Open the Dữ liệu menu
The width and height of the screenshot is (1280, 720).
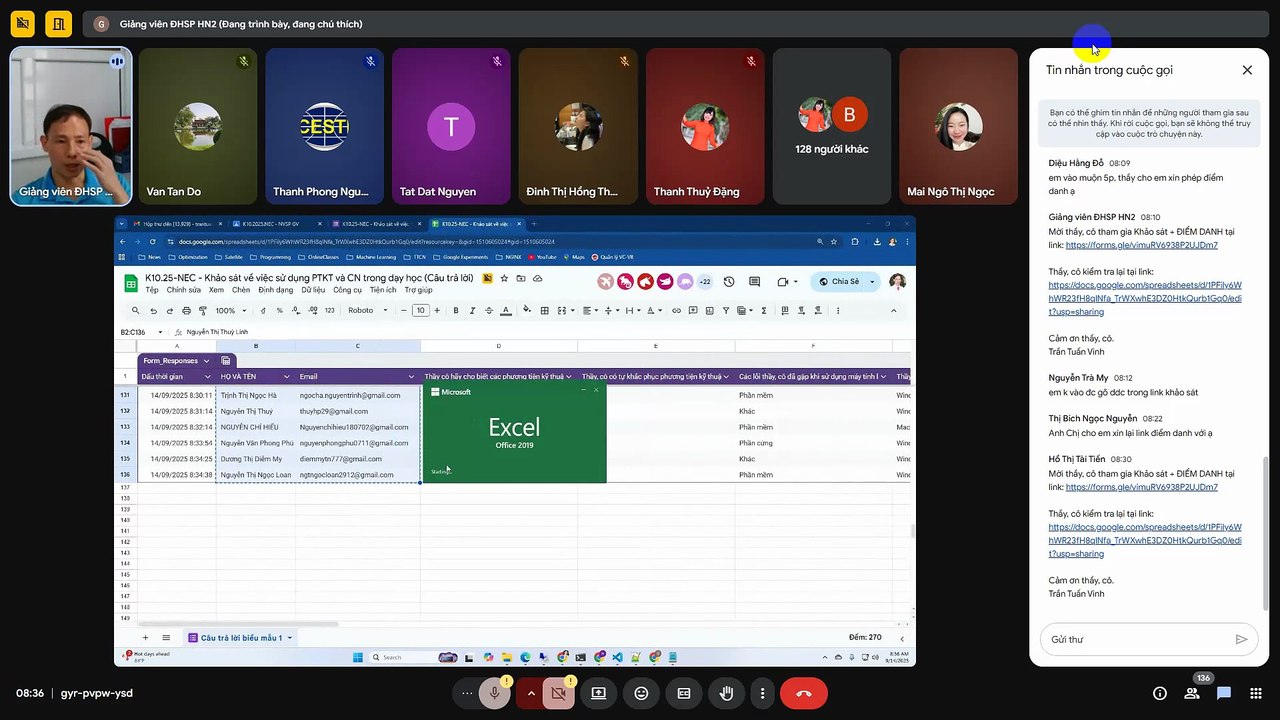313,290
